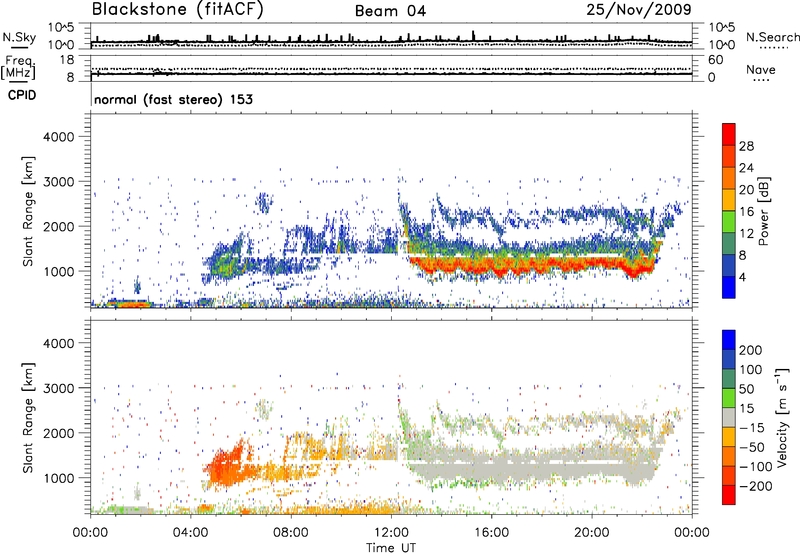Image resolution: width=800 pixels, height=554 pixels.
Task: Click the left '10^5' noise axis label
Action: [61, 27]
